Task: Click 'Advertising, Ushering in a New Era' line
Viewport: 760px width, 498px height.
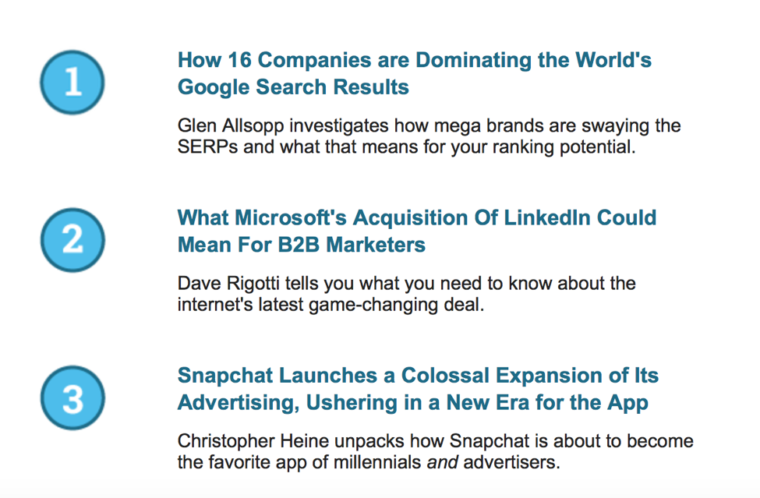Action: tap(413, 403)
